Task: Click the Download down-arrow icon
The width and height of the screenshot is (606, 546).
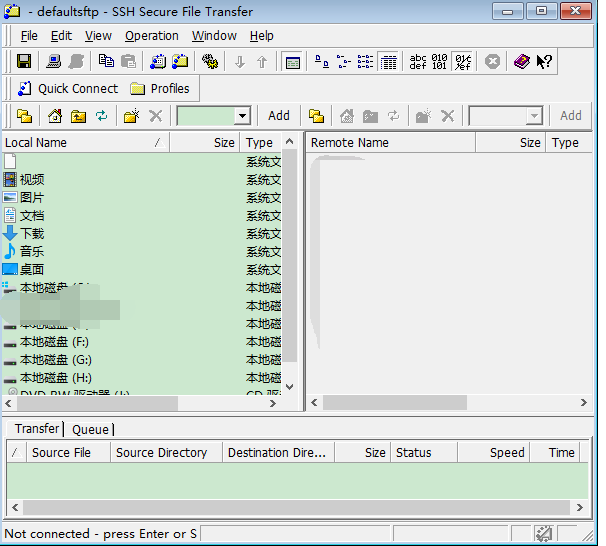Action: [240, 61]
